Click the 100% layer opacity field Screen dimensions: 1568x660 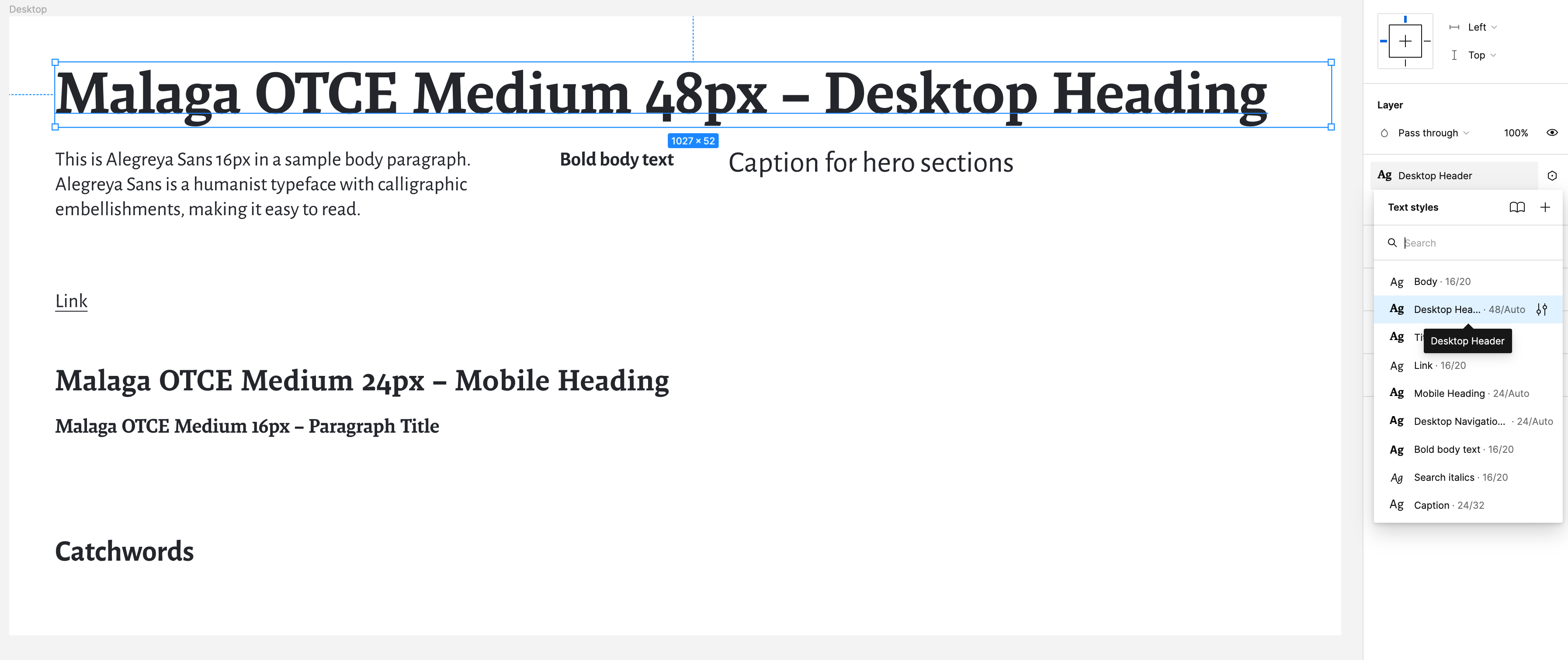(x=1515, y=133)
